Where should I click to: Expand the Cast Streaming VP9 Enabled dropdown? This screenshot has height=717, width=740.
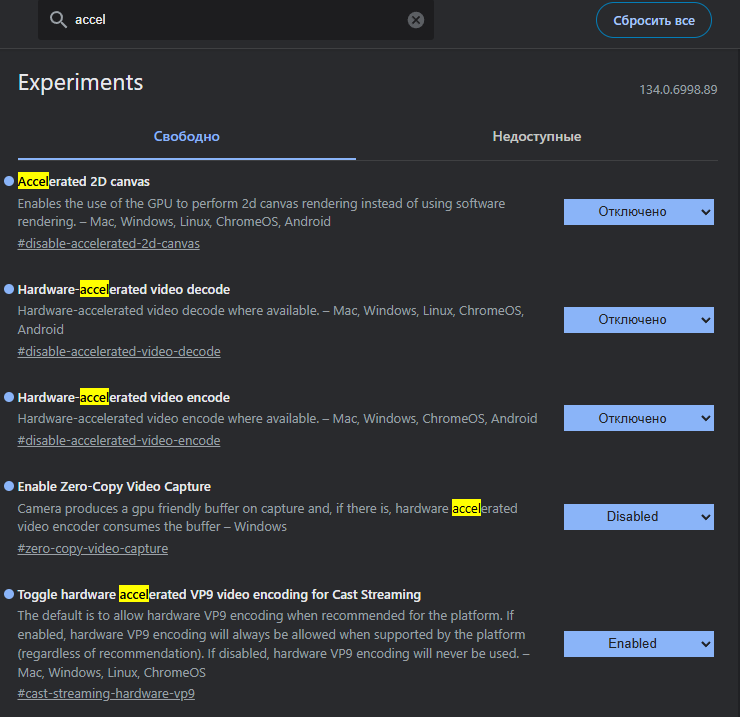click(639, 644)
